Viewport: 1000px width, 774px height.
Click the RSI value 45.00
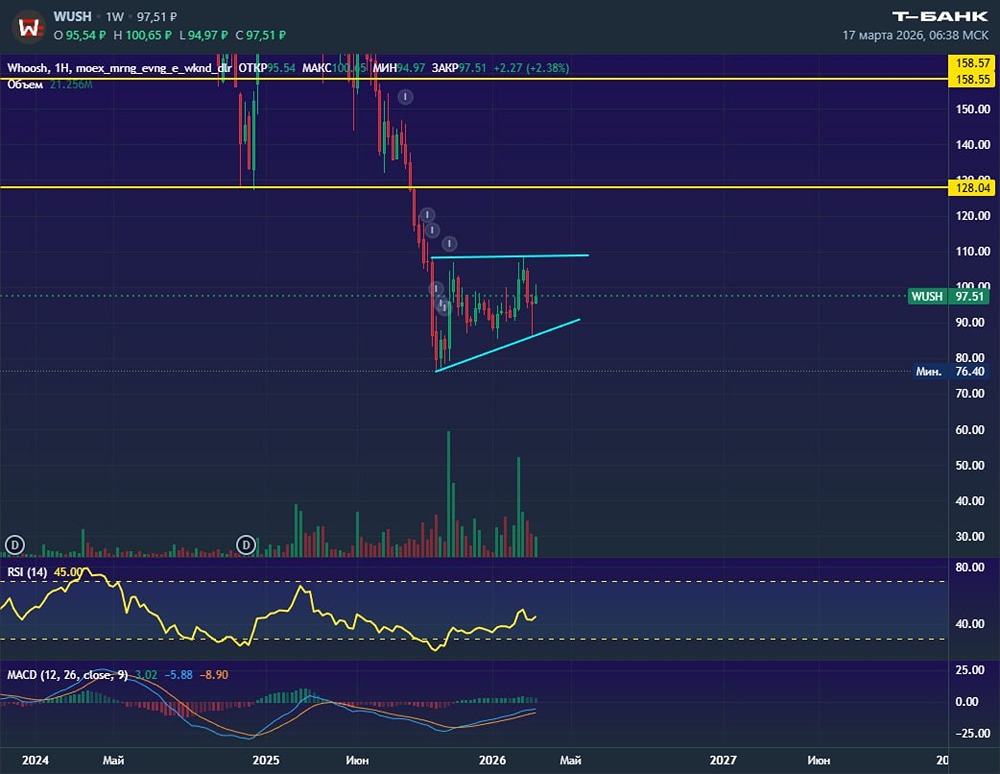68,572
